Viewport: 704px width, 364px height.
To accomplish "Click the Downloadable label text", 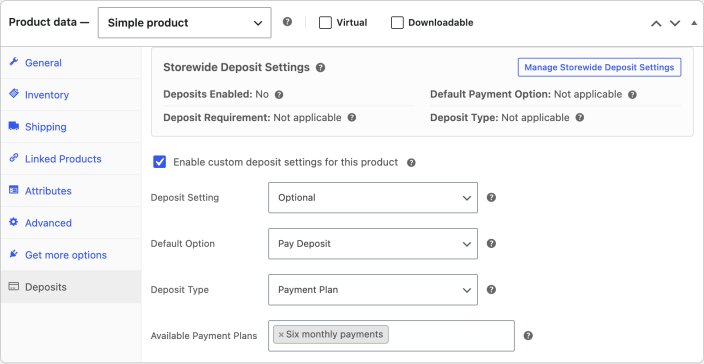I will point(440,22).
